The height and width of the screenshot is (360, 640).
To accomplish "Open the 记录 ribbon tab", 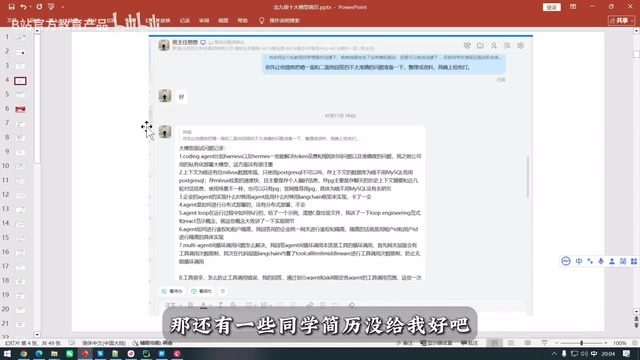I will pyautogui.click(x=185, y=20).
